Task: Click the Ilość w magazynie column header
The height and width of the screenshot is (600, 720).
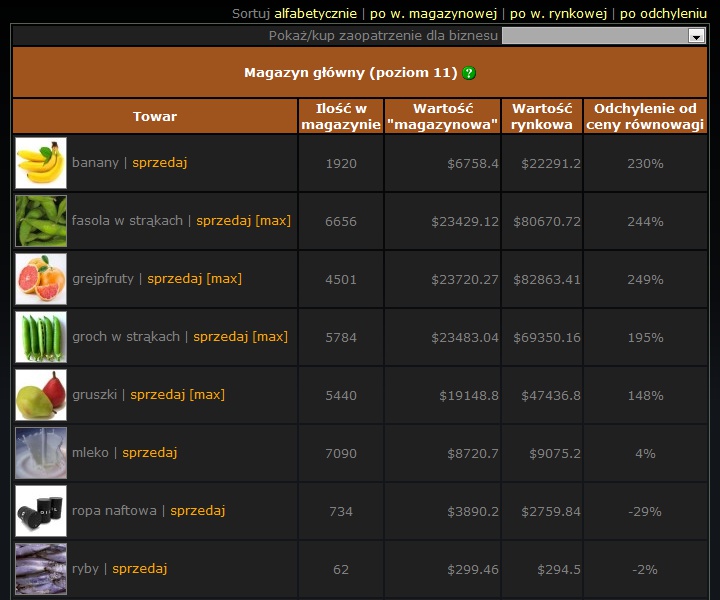Action: [341, 116]
